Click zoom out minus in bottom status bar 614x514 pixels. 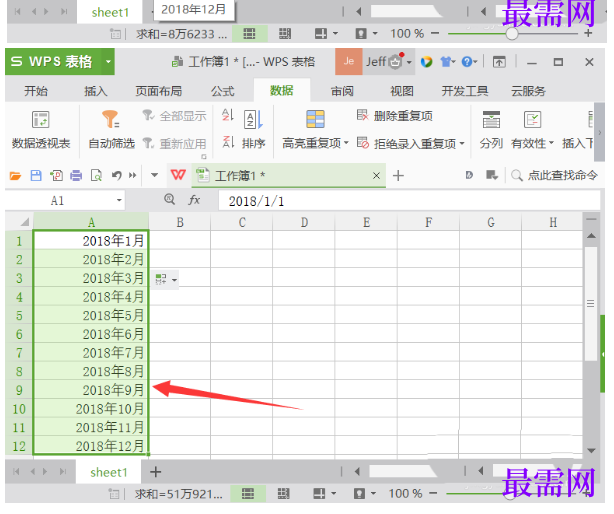point(433,493)
